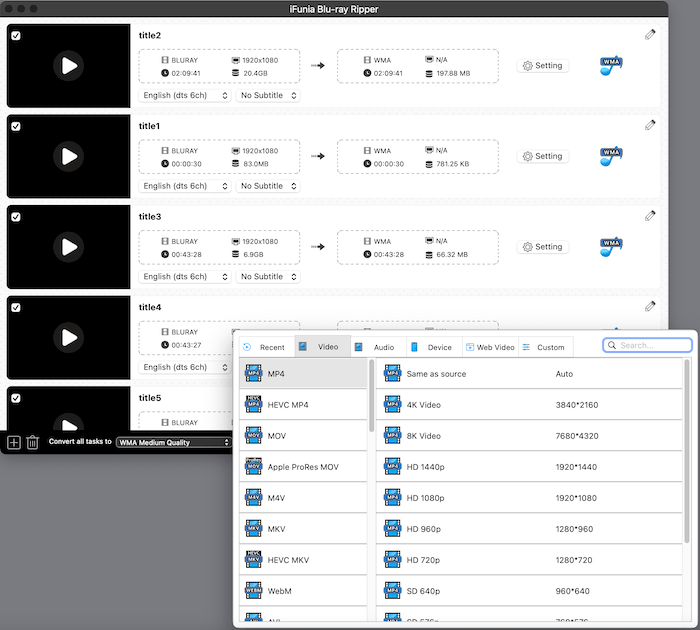Play the title1 video thumbnail

pos(68,156)
